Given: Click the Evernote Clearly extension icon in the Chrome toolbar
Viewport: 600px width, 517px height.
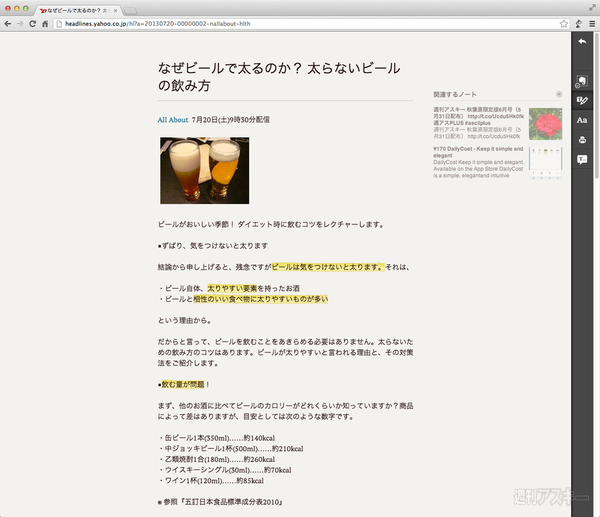Looking at the screenshot, I should [579, 24].
